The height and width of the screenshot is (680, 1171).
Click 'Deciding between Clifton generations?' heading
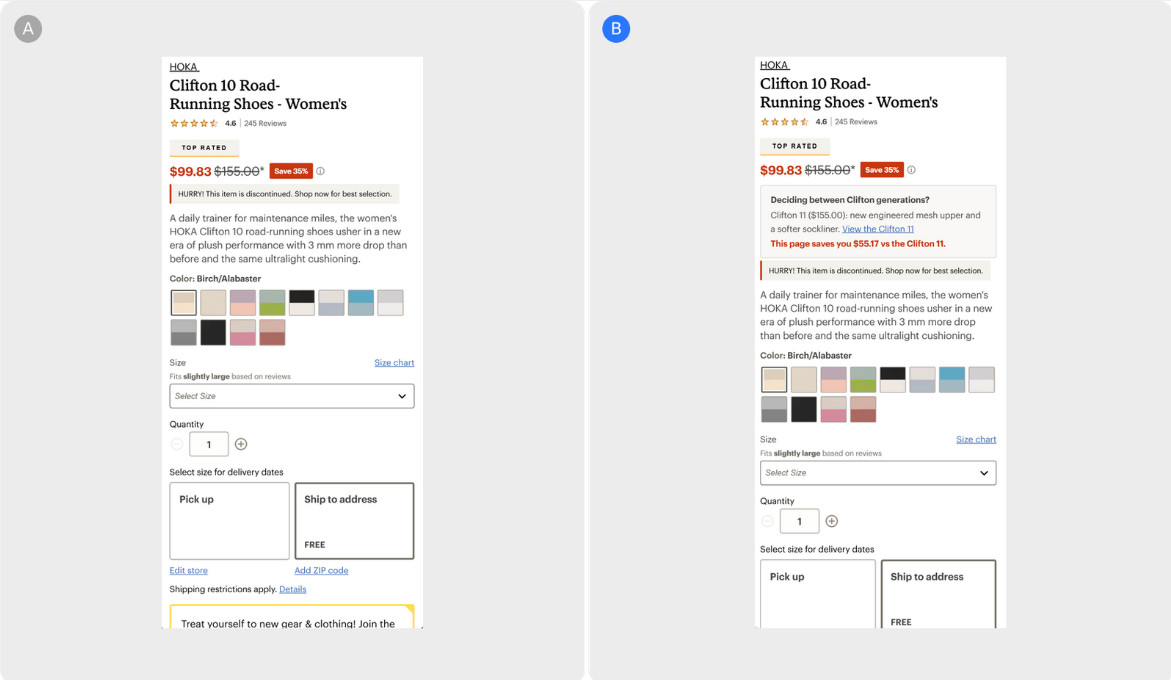click(x=850, y=200)
